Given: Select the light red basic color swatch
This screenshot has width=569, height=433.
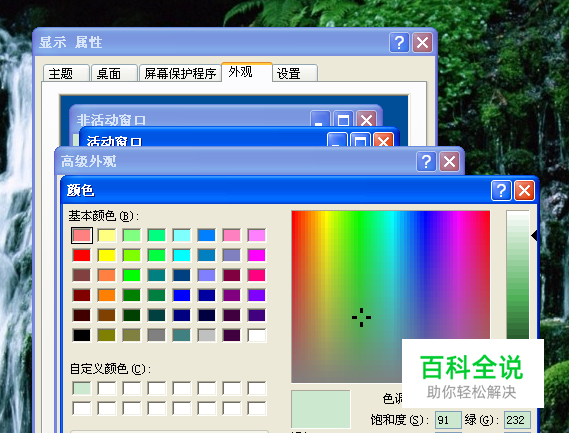Looking at the screenshot, I should click(x=82, y=235).
